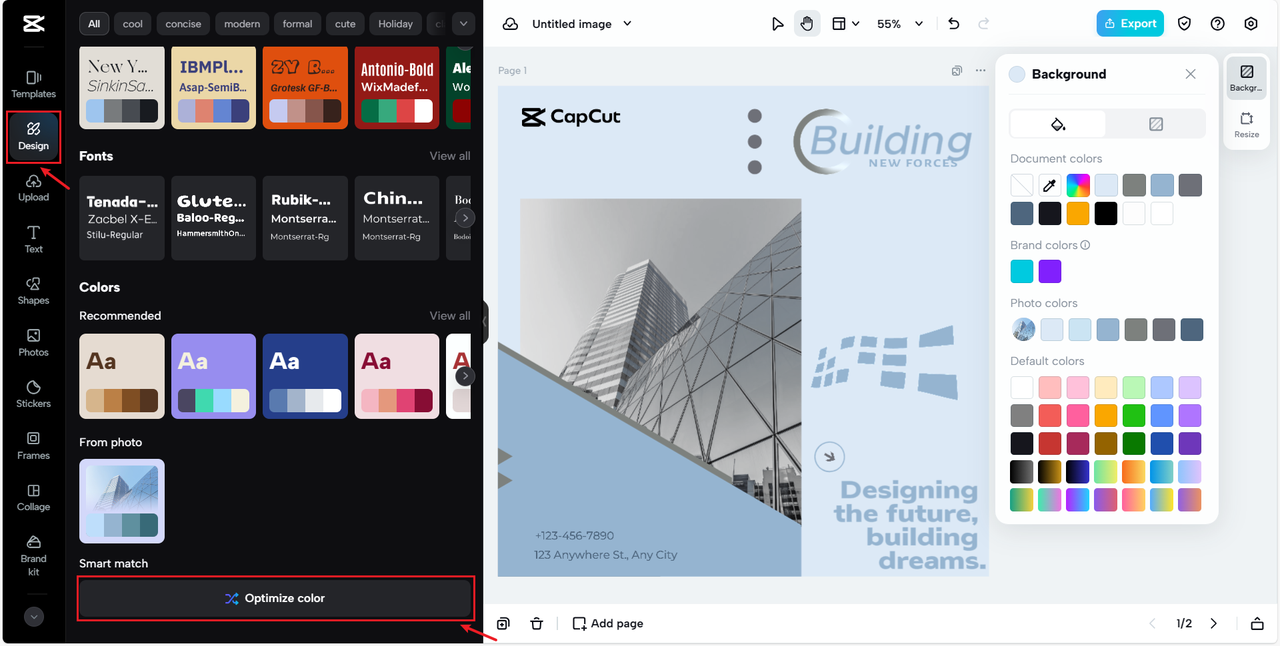Click the Optimize color button
This screenshot has height=646, width=1280.
[x=275, y=598]
